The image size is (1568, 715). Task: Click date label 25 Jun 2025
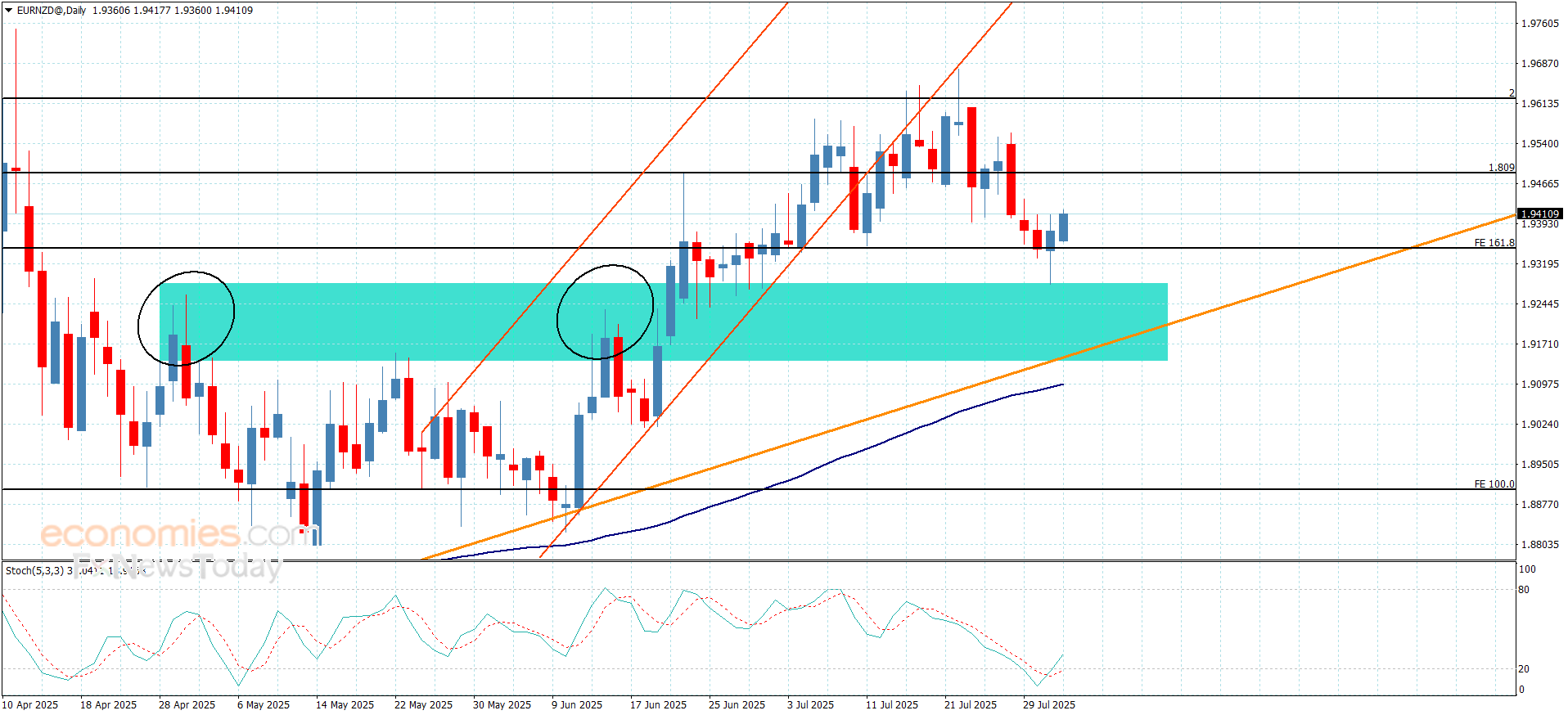click(737, 705)
